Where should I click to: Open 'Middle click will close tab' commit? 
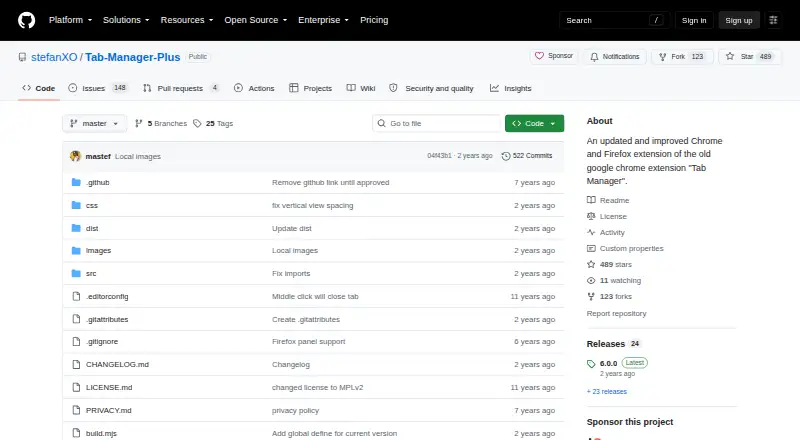[315, 297]
